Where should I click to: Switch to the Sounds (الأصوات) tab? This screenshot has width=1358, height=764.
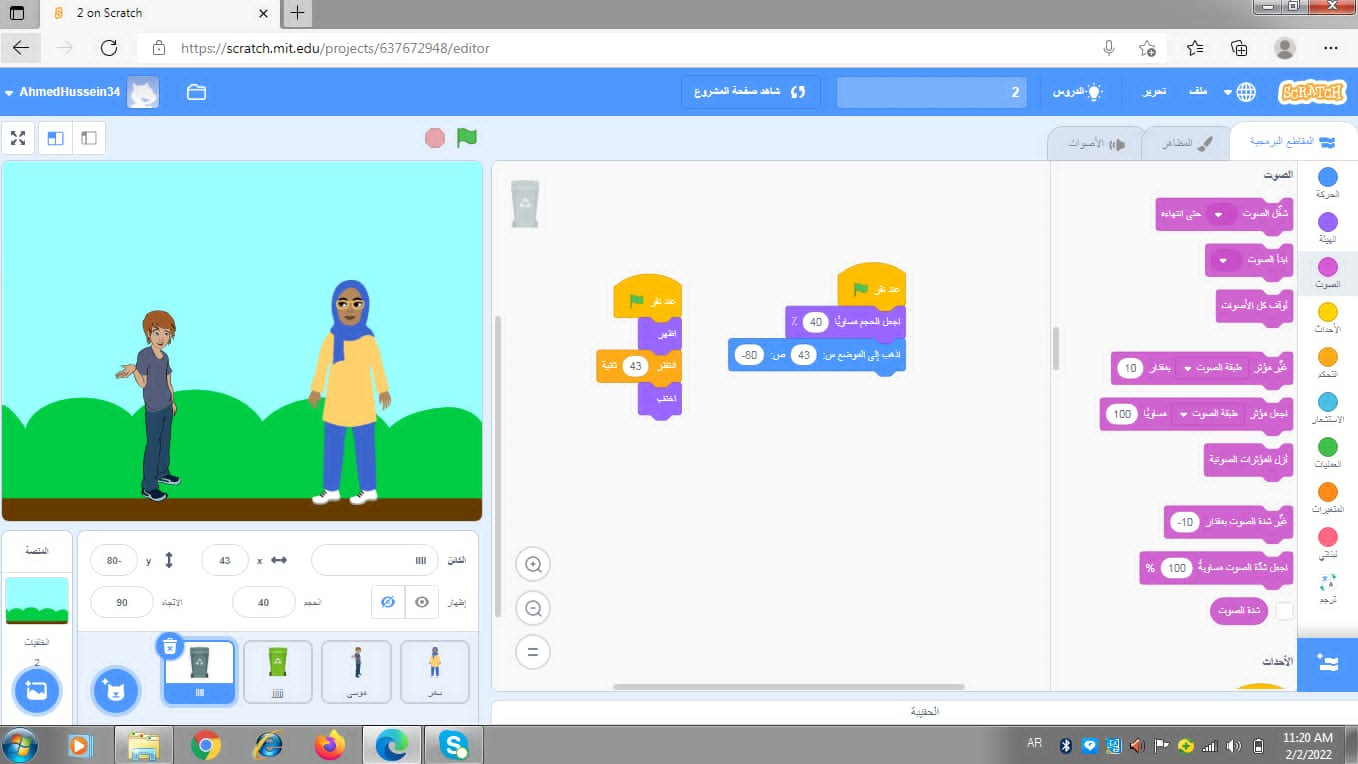pos(1096,143)
